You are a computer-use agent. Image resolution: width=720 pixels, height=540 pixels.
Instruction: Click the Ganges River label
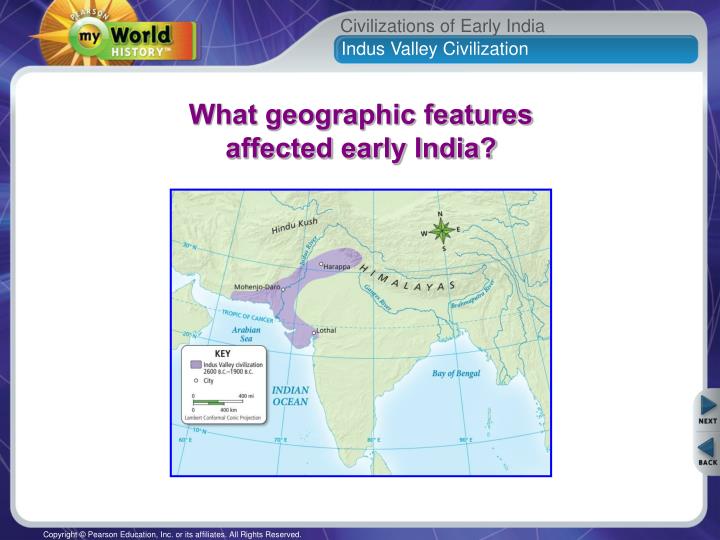pos(377,298)
